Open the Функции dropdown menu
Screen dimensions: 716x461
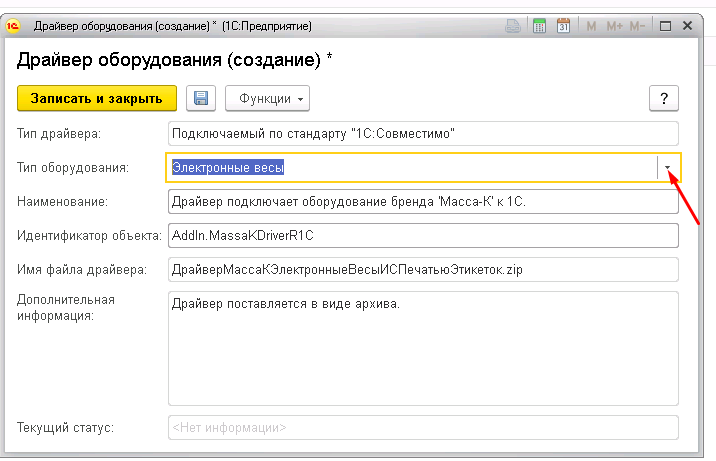click(268, 98)
